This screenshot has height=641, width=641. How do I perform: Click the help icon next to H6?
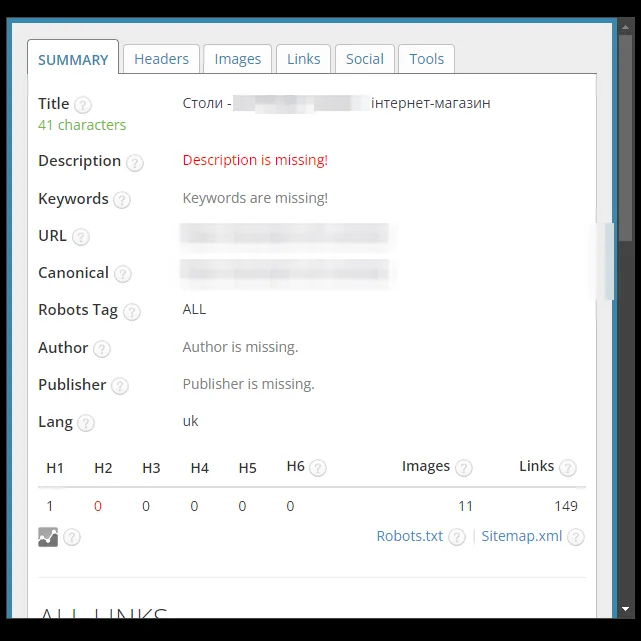(318, 468)
